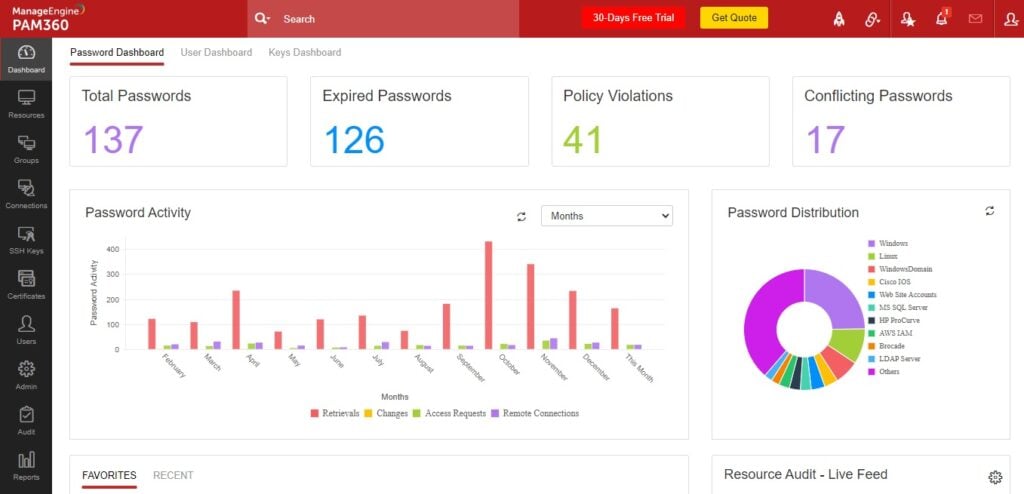
Task: Toggle Windows in distribution legend
Action: click(888, 243)
